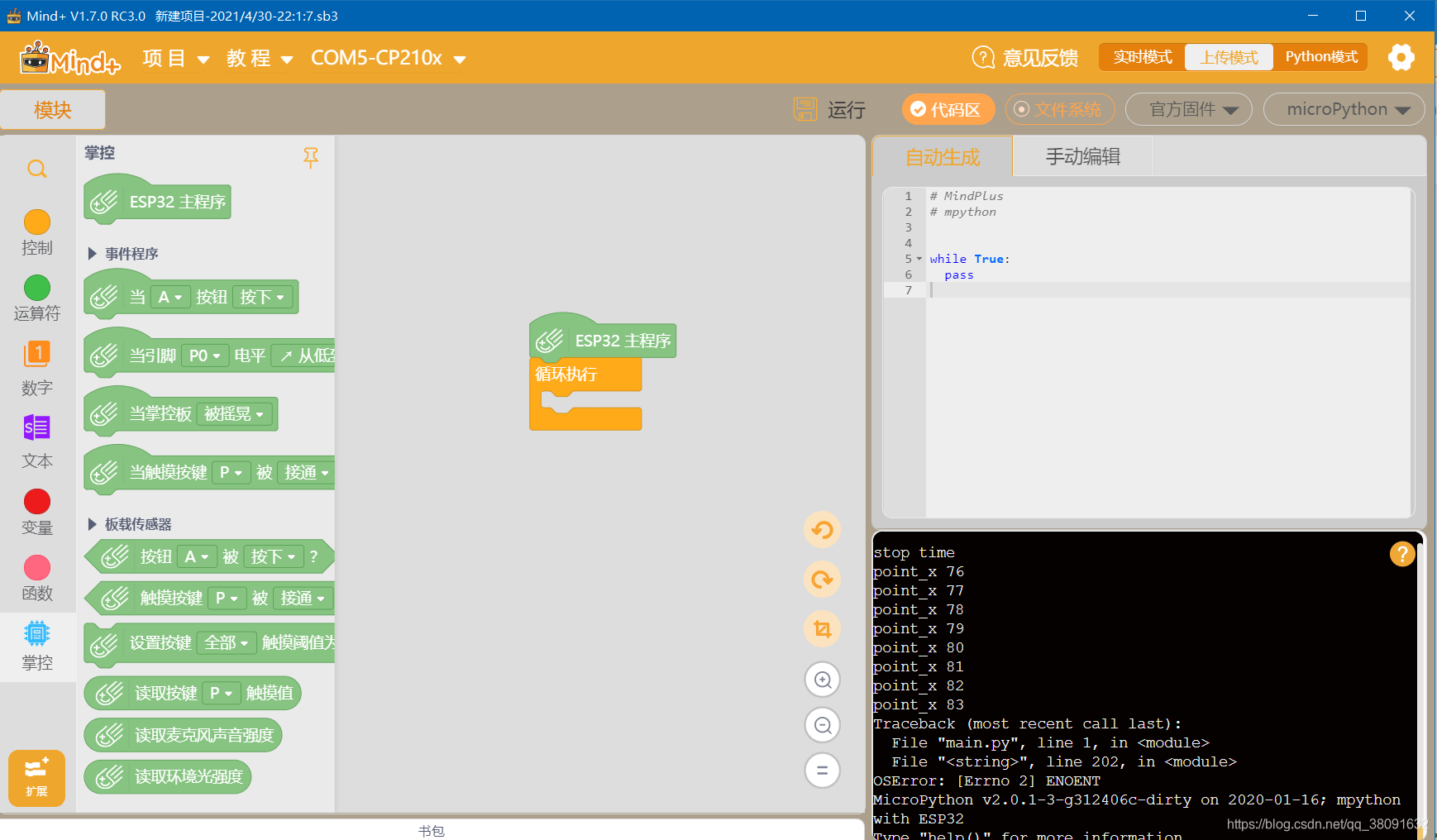Click the OSError ENOENT terminal line
Image resolution: width=1437 pixels, height=840 pixels.
(x=986, y=780)
